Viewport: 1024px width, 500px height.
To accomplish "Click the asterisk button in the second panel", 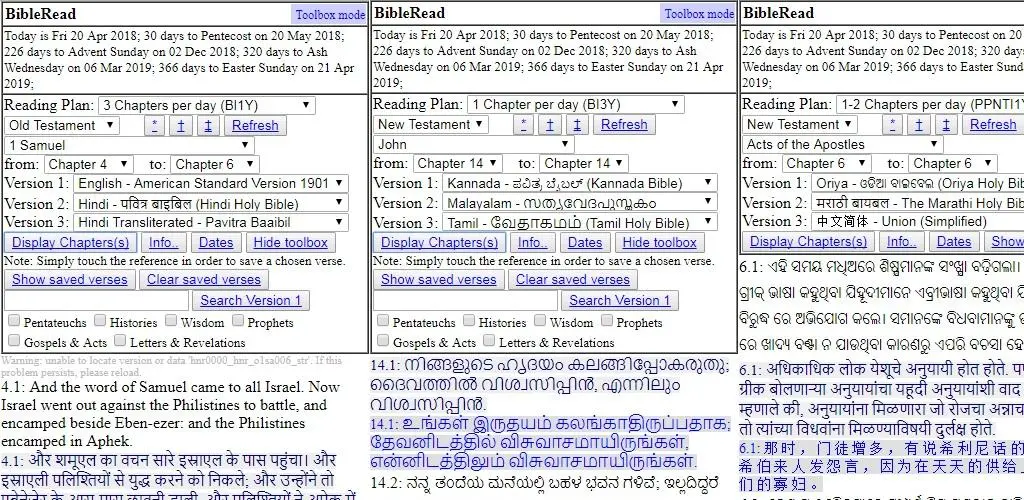I will click(523, 124).
